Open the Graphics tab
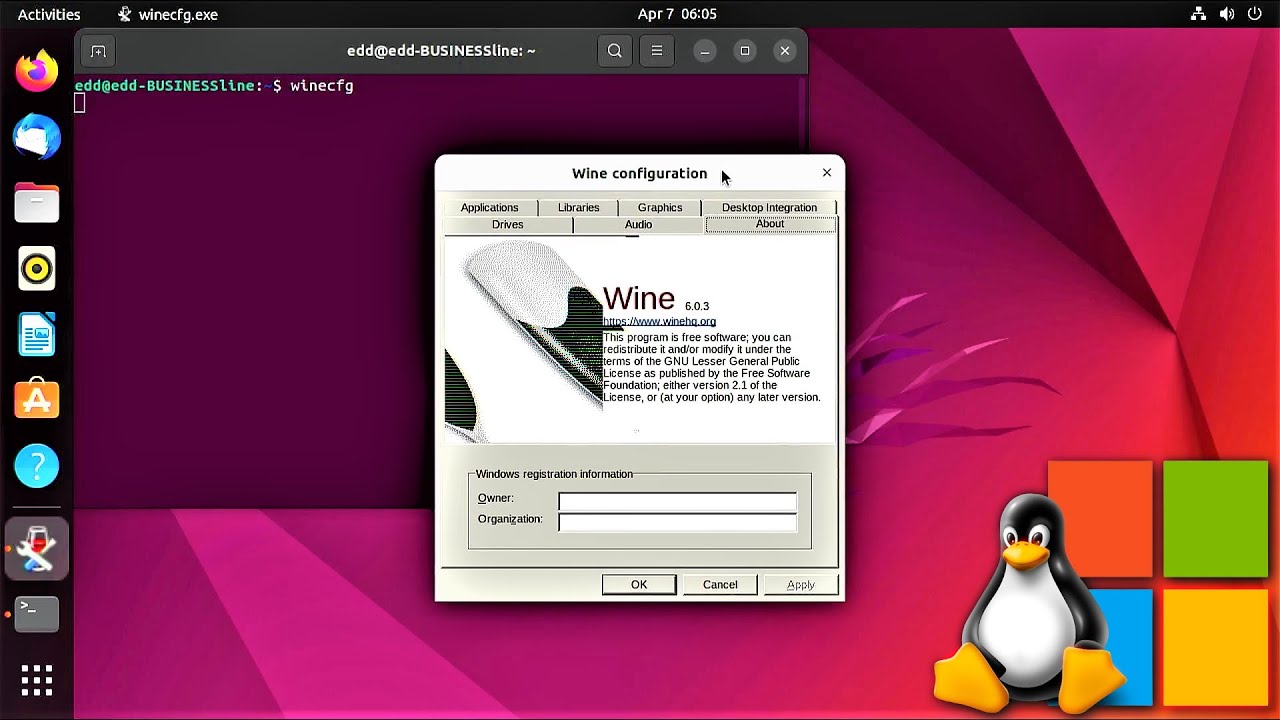Image resolution: width=1280 pixels, height=720 pixels. click(660, 207)
